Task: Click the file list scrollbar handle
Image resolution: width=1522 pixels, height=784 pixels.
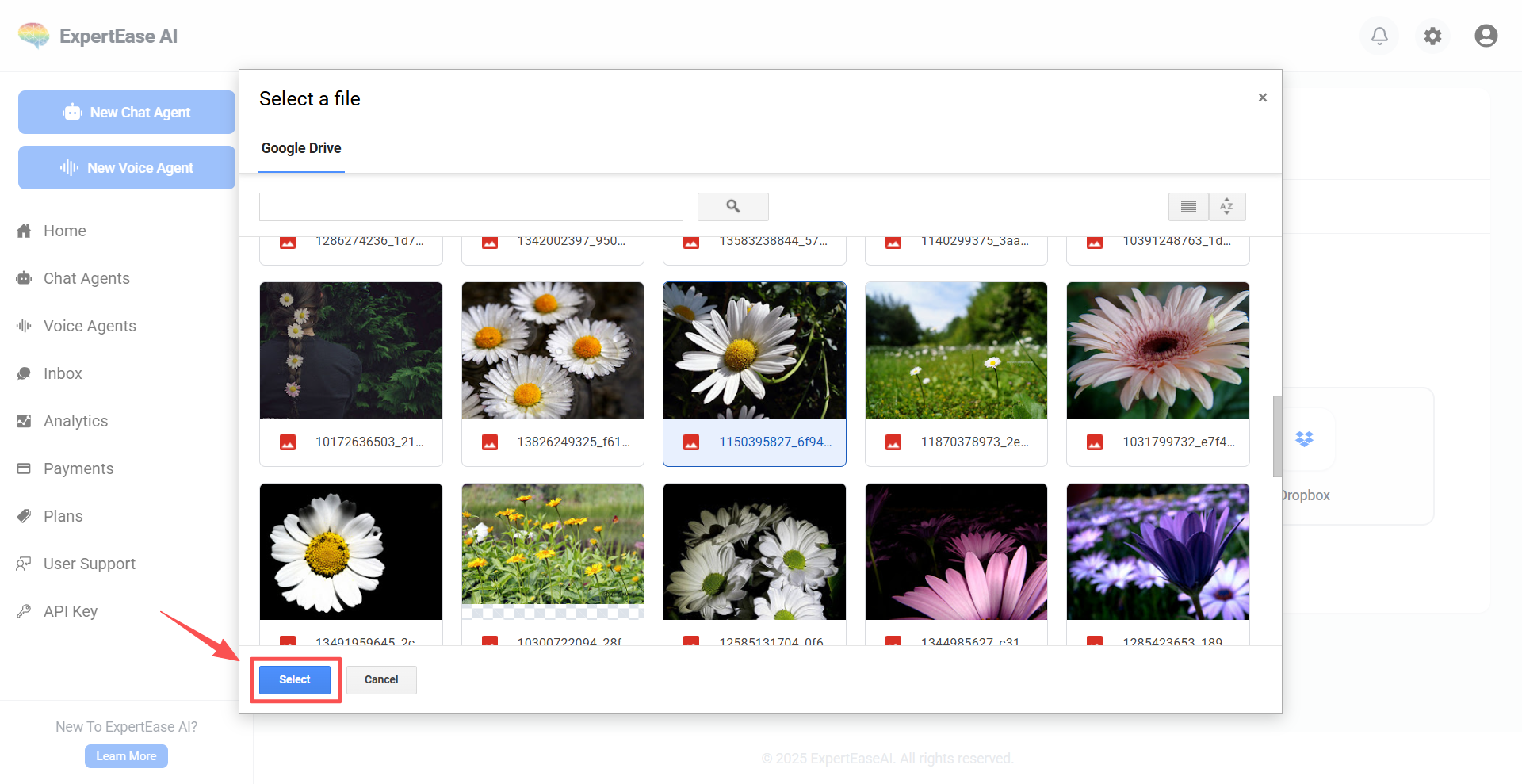Action: pos(1276,436)
